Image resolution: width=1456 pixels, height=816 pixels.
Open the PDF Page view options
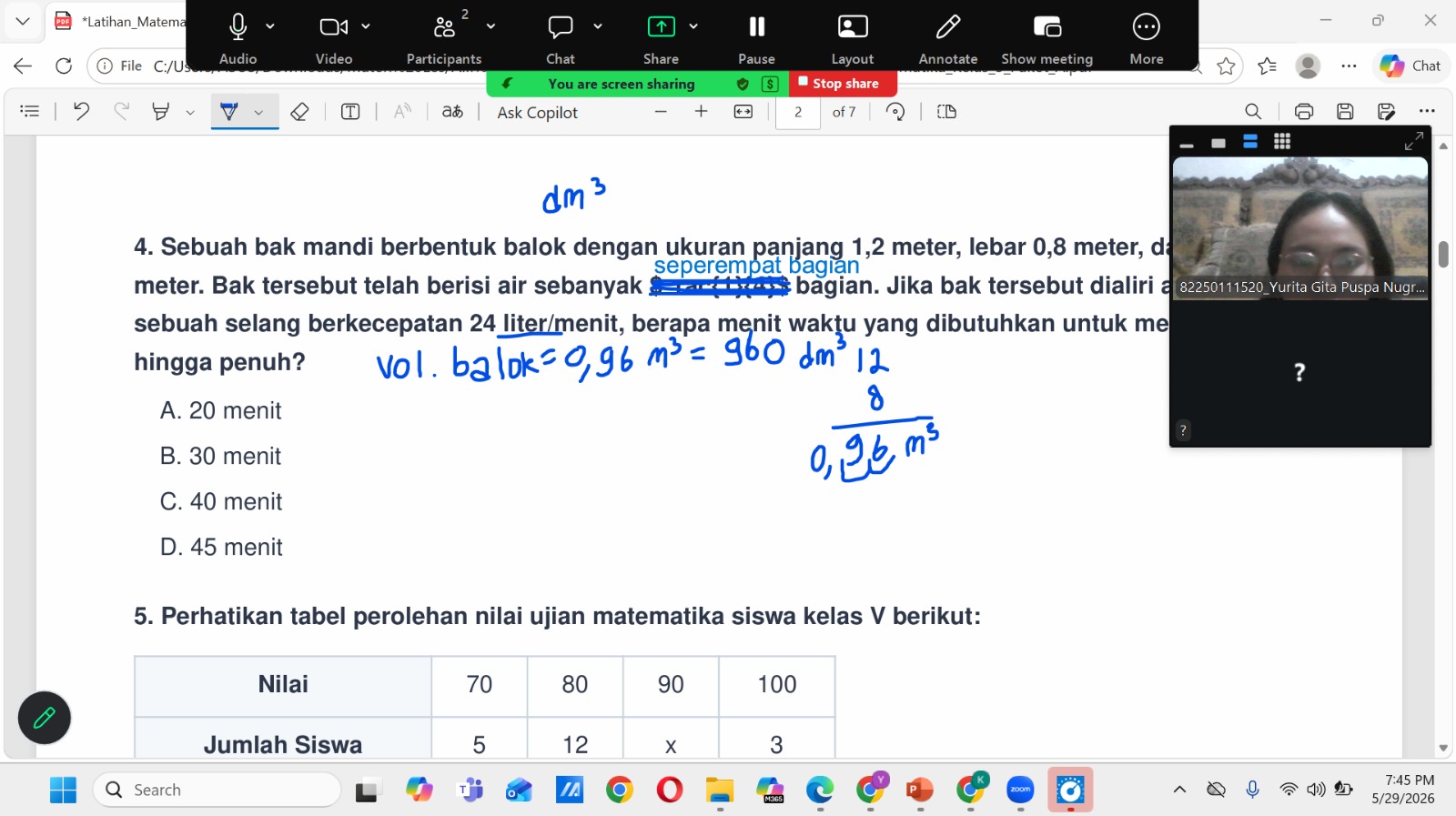point(946,112)
